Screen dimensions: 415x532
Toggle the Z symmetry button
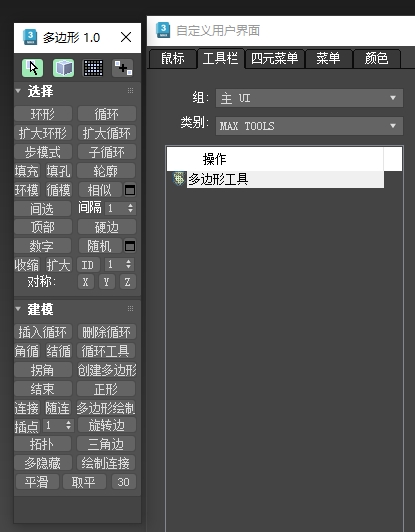(128, 282)
